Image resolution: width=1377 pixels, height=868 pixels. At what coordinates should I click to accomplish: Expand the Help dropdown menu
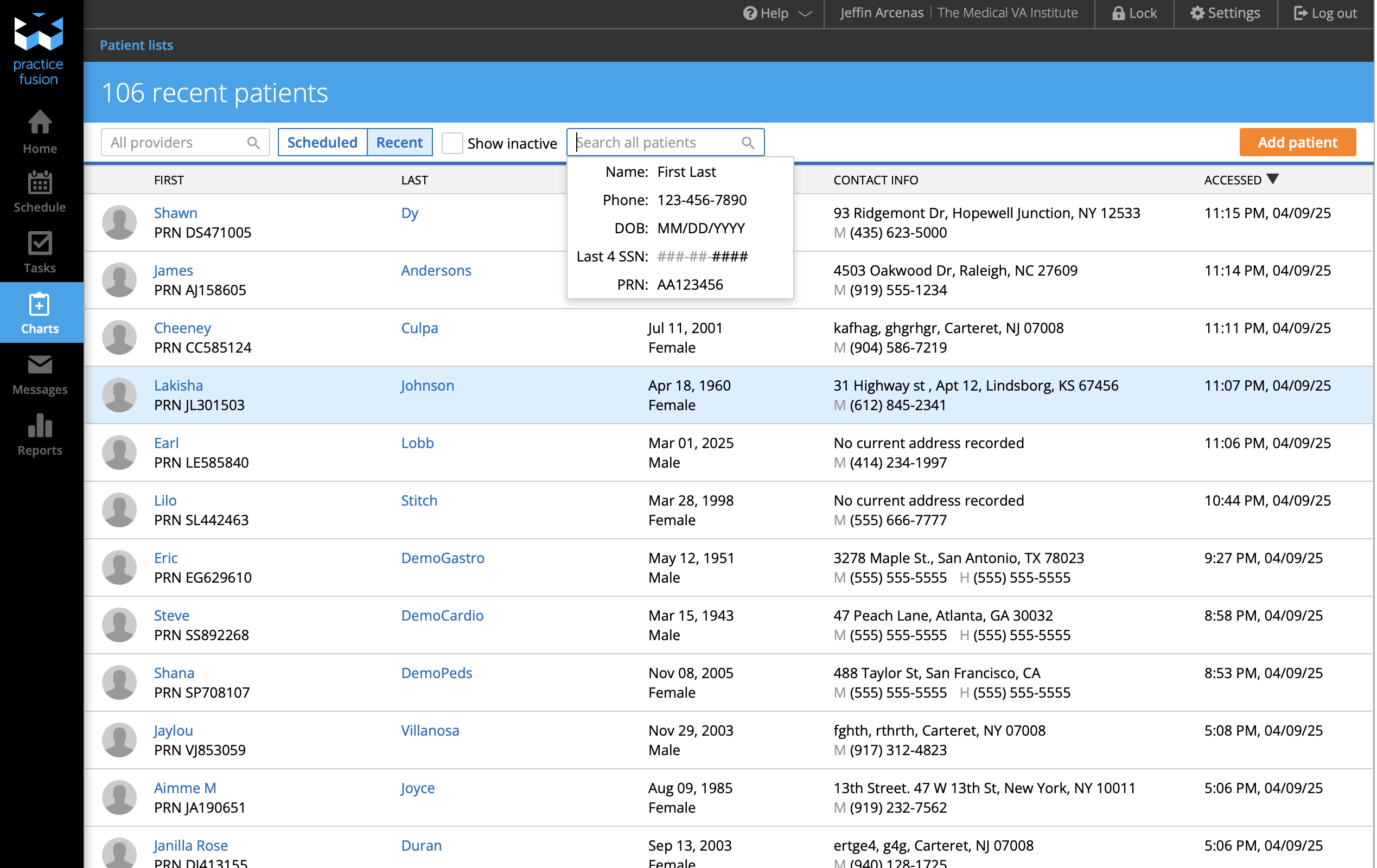[776, 13]
